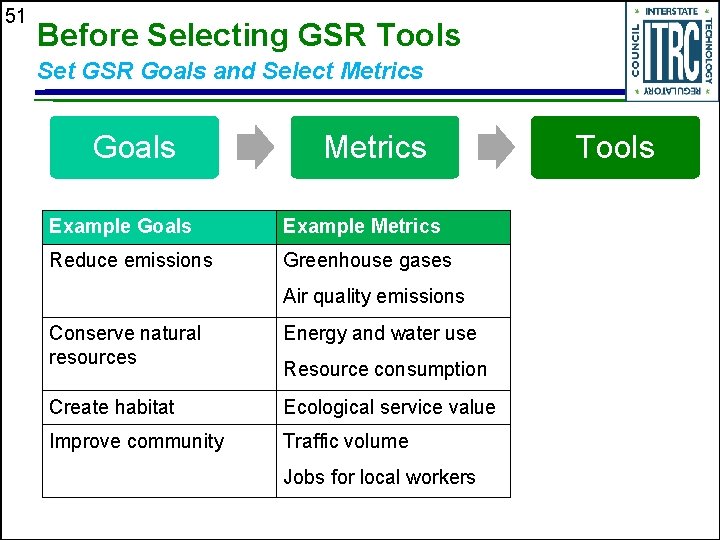Click the dark green Tools box

[x=615, y=147]
